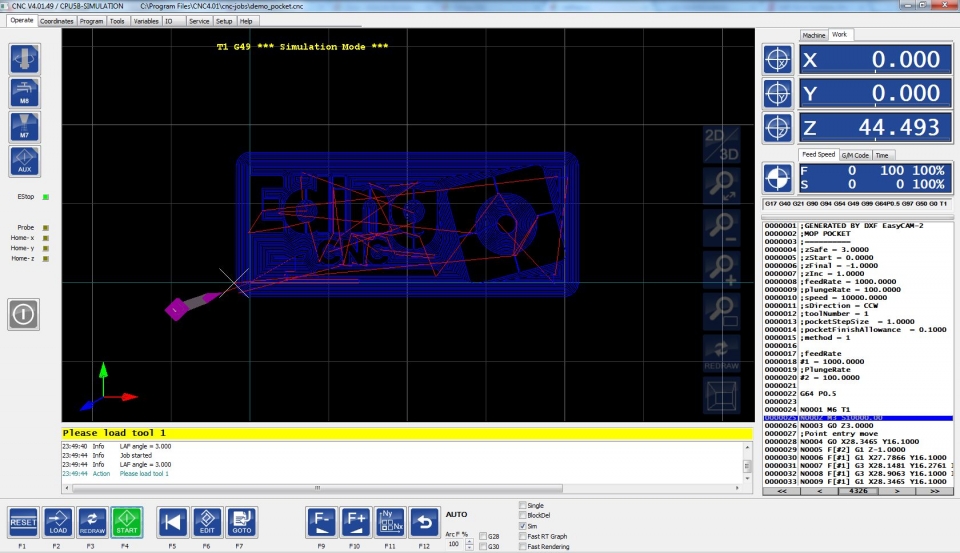
Task: Switch the view with 2D/3D button
Action: pyautogui.click(x=721, y=145)
